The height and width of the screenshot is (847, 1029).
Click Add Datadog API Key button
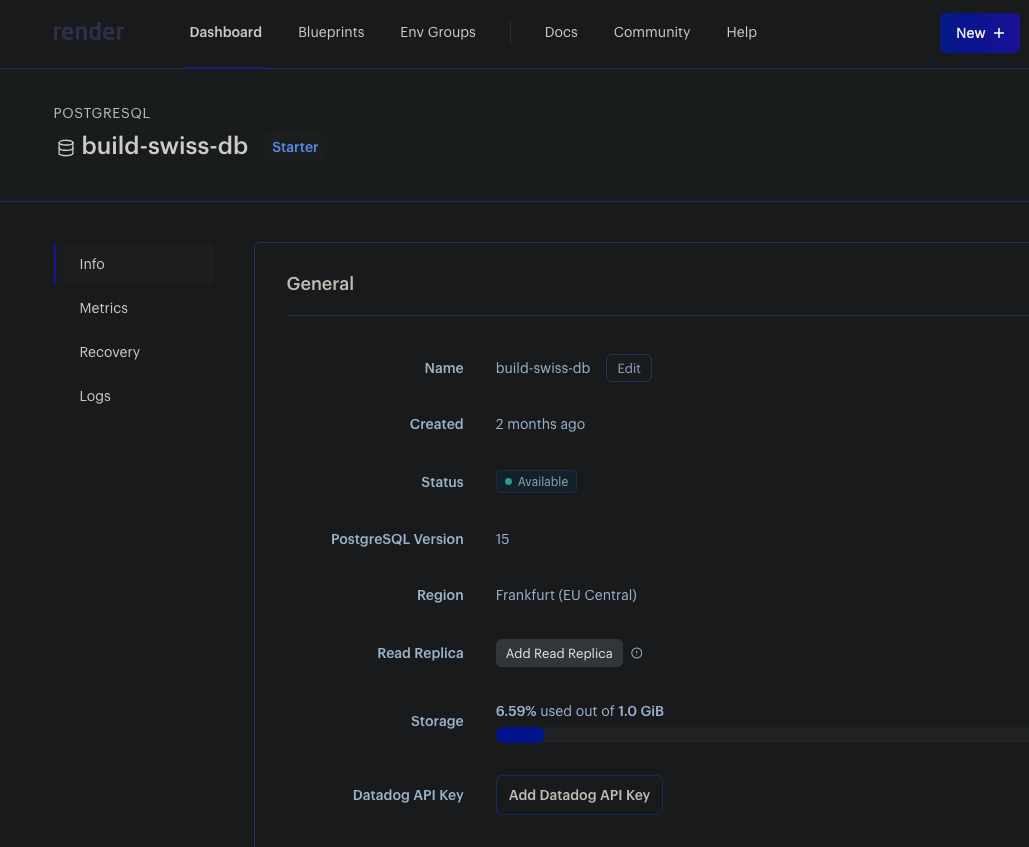[579, 795]
